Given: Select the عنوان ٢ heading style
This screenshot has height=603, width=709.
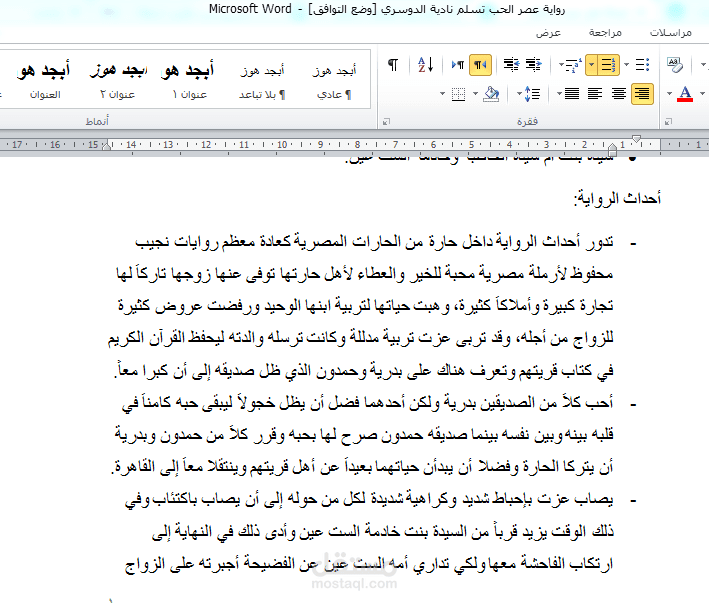Looking at the screenshot, I should click(x=118, y=80).
